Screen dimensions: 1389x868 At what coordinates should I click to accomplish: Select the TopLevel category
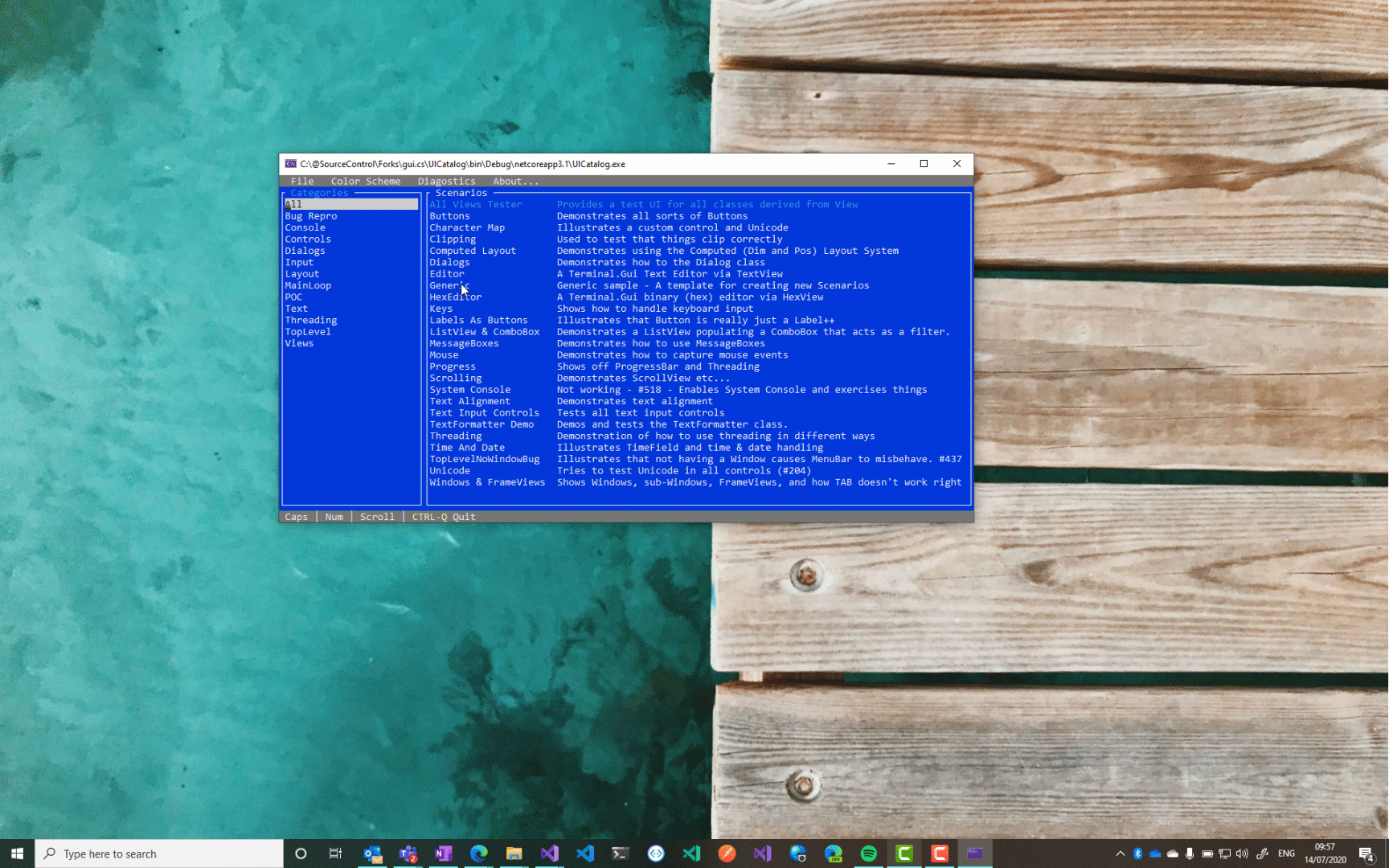308,332
